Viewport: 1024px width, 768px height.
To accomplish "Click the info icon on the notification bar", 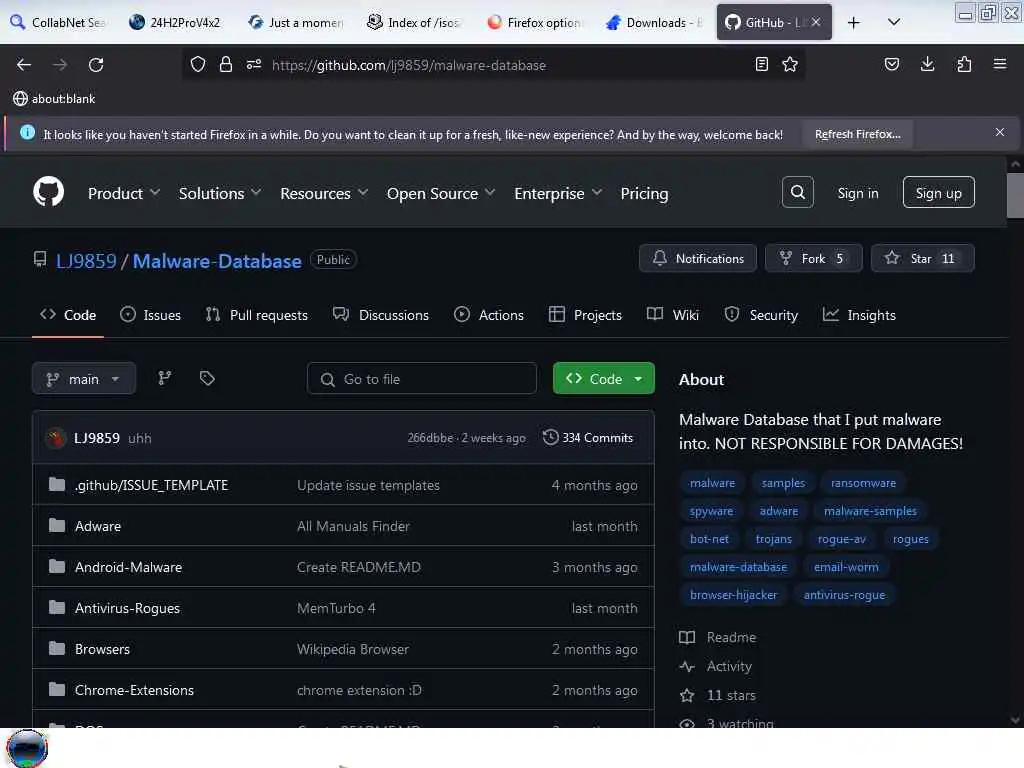I will [27, 133].
